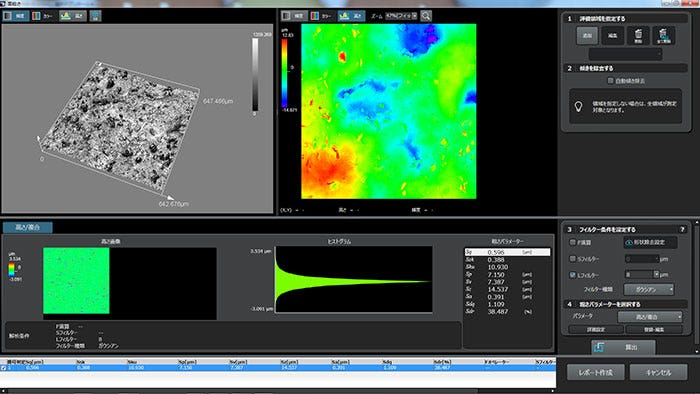Select height view in height map toolbar
The width and height of the screenshot is (700, 394).
point(351,16)
